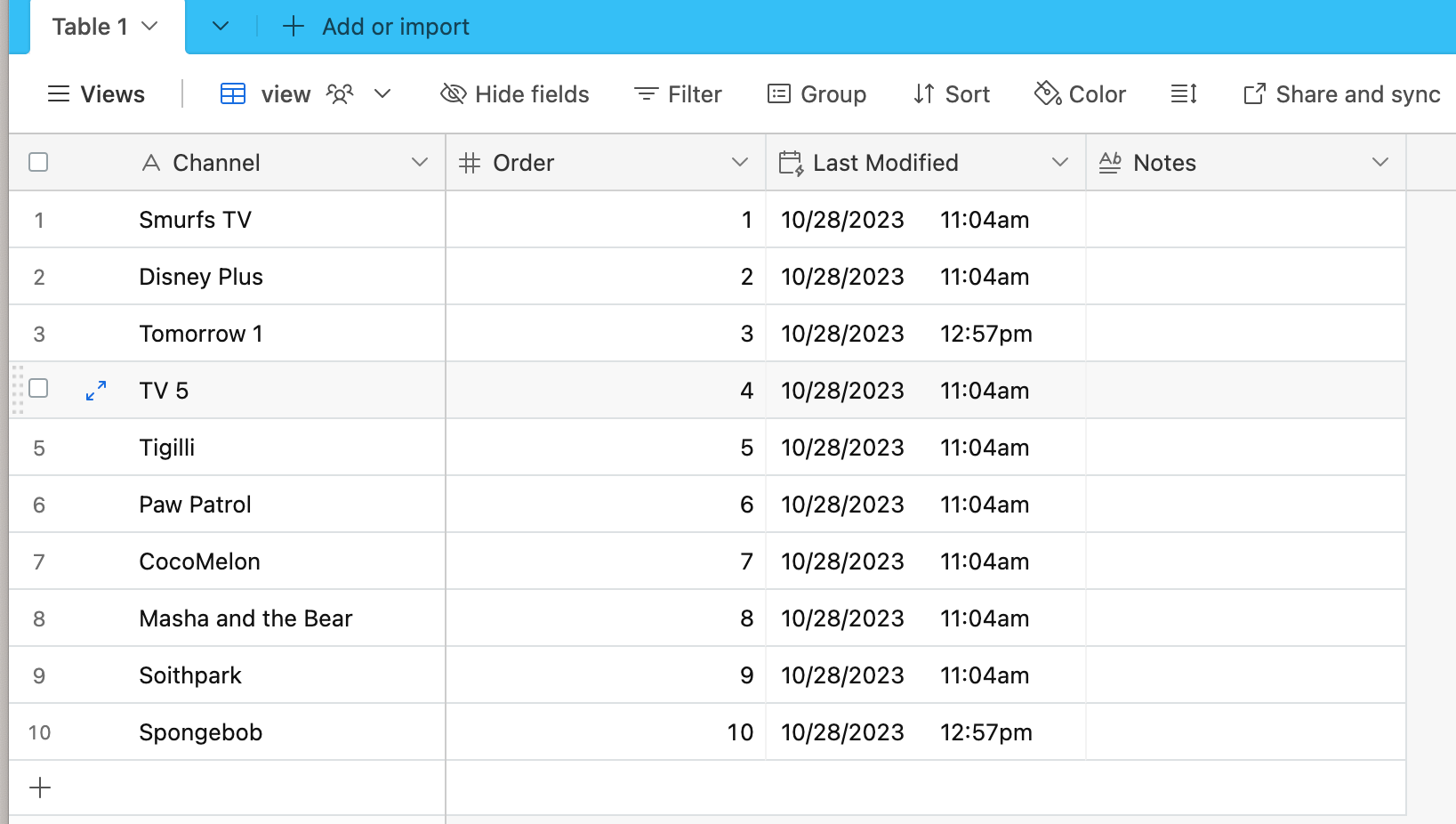1456x824 pixels.
Task: Open the Notes column dropdown
Action: click(x=1380, y=162)
